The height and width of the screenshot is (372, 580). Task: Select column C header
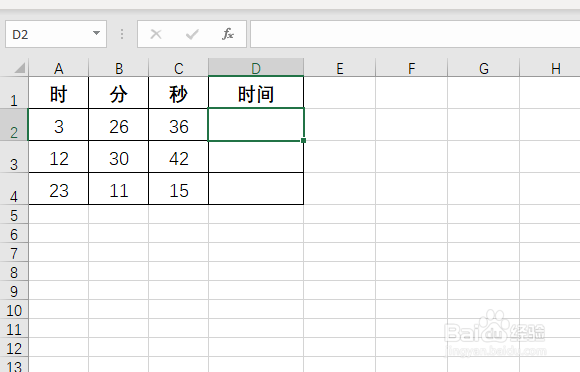coord(178,68)
